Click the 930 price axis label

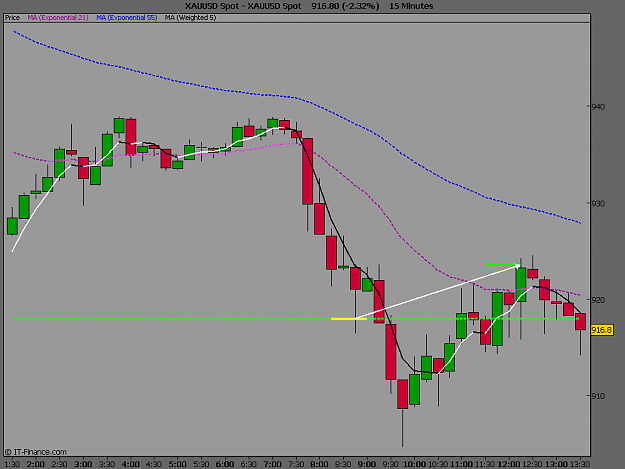(x=597, y=204)
